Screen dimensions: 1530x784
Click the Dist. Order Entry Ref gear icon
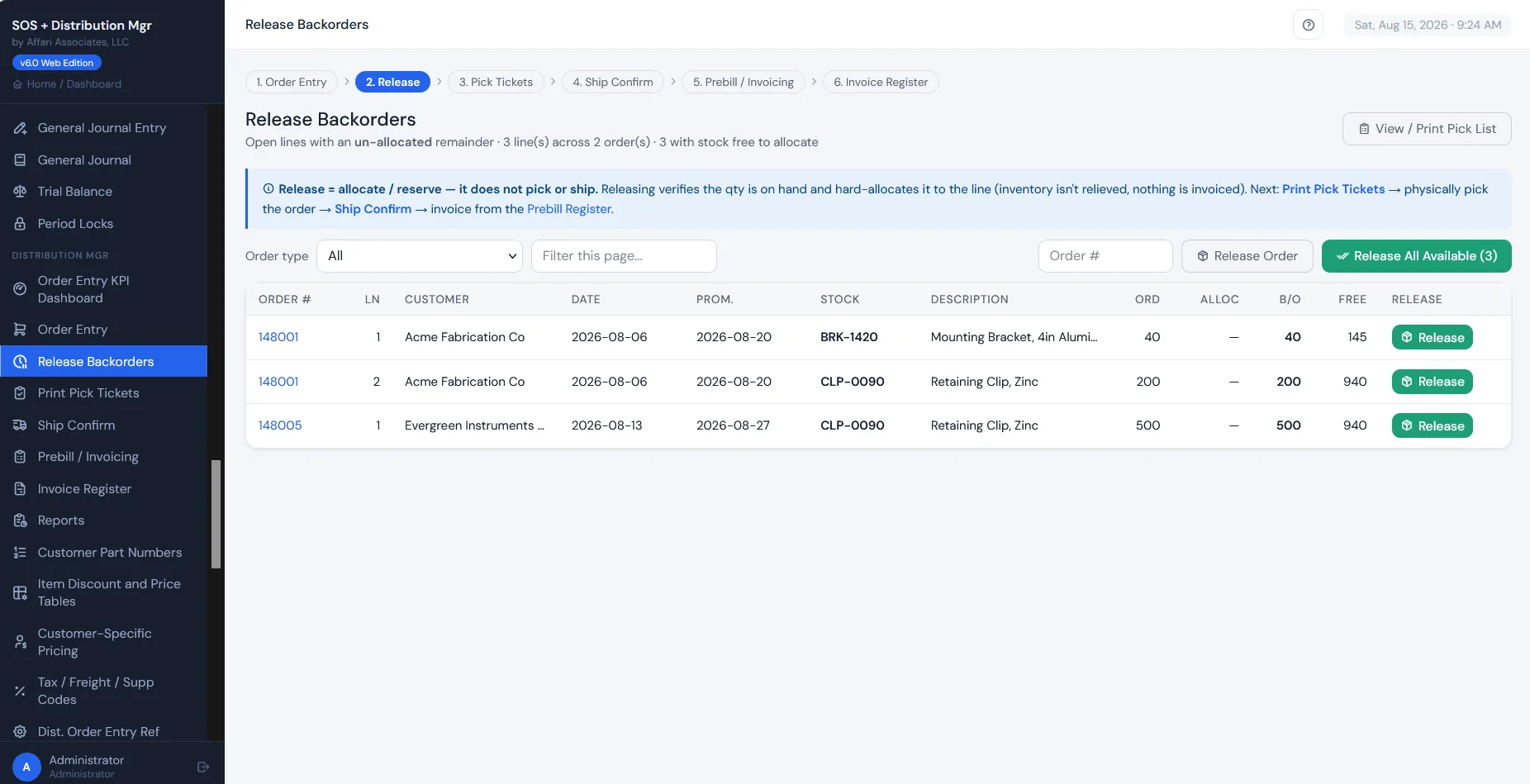click(21, 732)
